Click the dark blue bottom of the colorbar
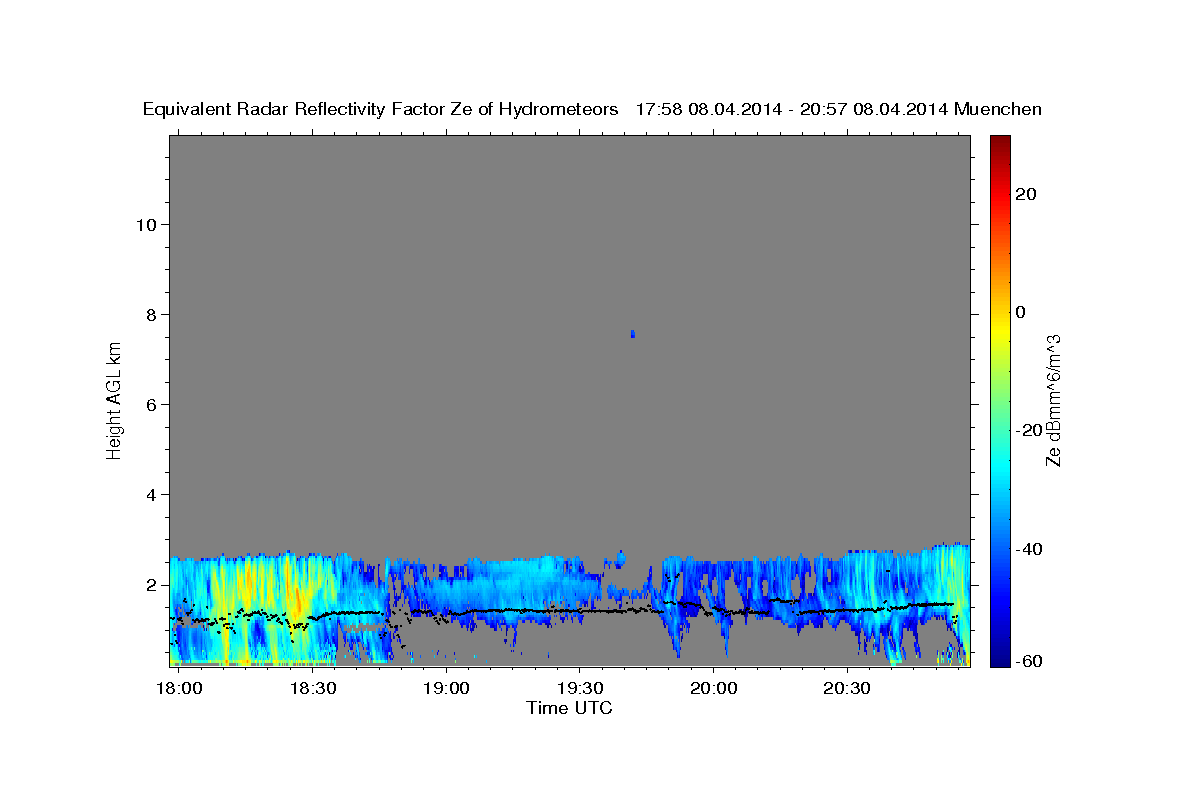 (999, 659)
